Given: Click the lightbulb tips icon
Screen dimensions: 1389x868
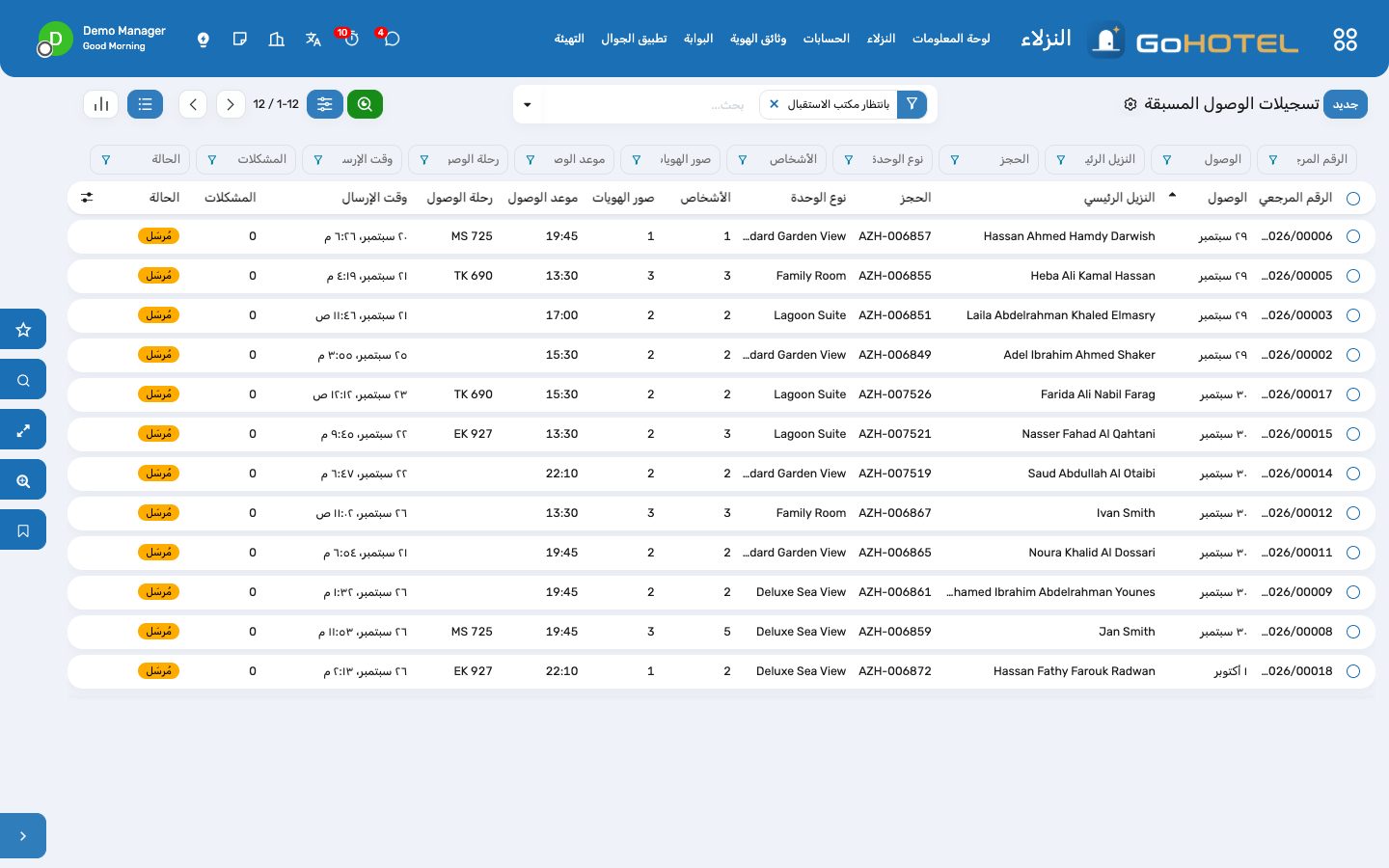Looking at the screenshot, I should [x=203, y=40].
